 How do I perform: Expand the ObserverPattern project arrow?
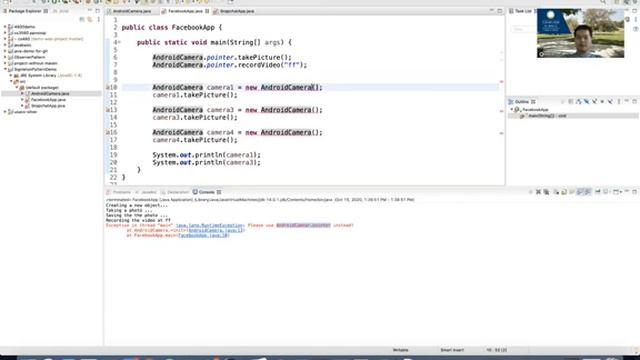point(5,57)
